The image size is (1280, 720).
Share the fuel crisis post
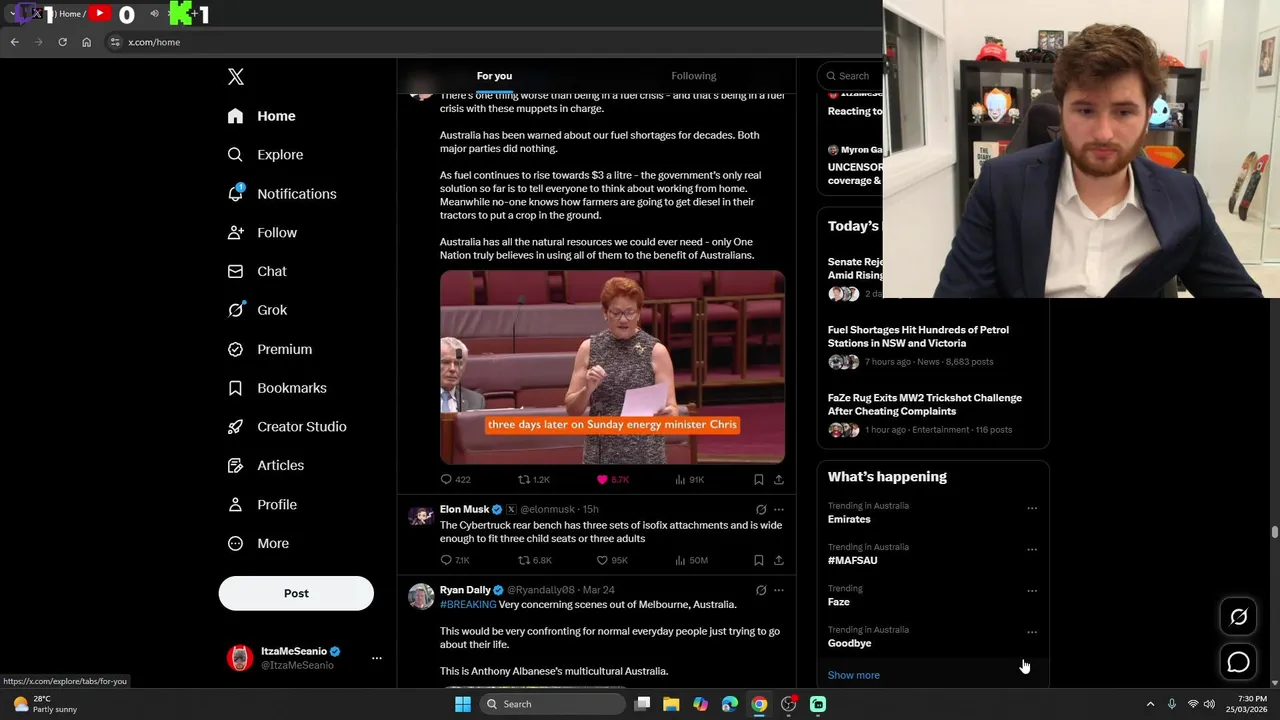pos(779,480)
